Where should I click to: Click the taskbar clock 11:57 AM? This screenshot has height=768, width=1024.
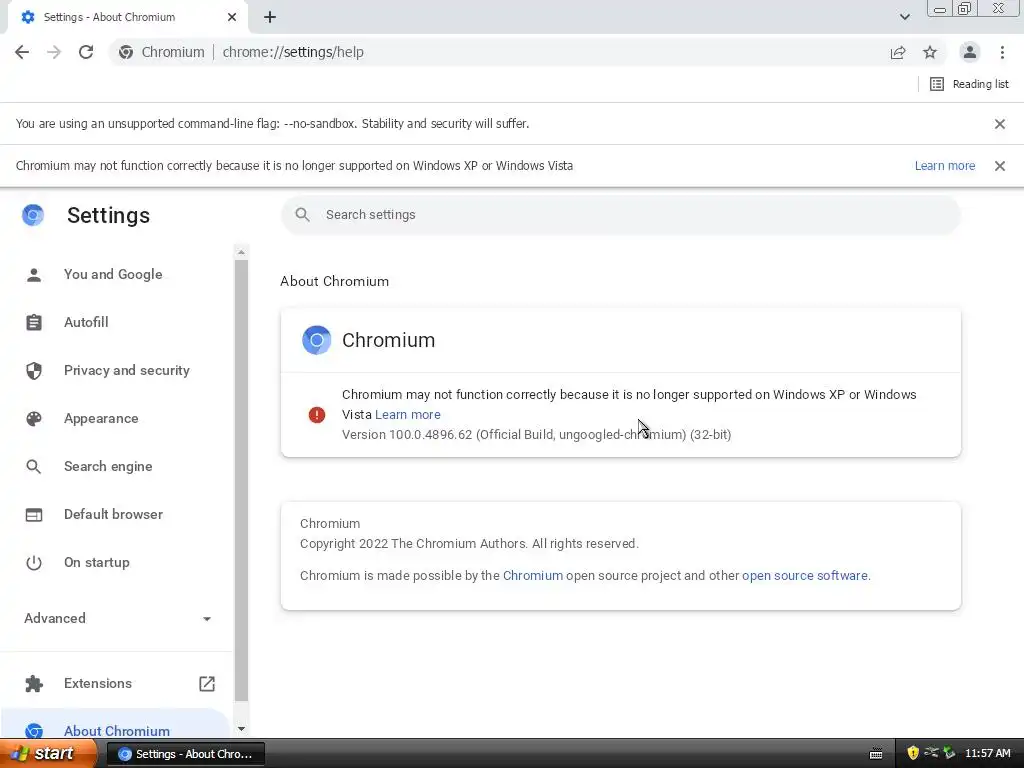[x=987, y=754]
